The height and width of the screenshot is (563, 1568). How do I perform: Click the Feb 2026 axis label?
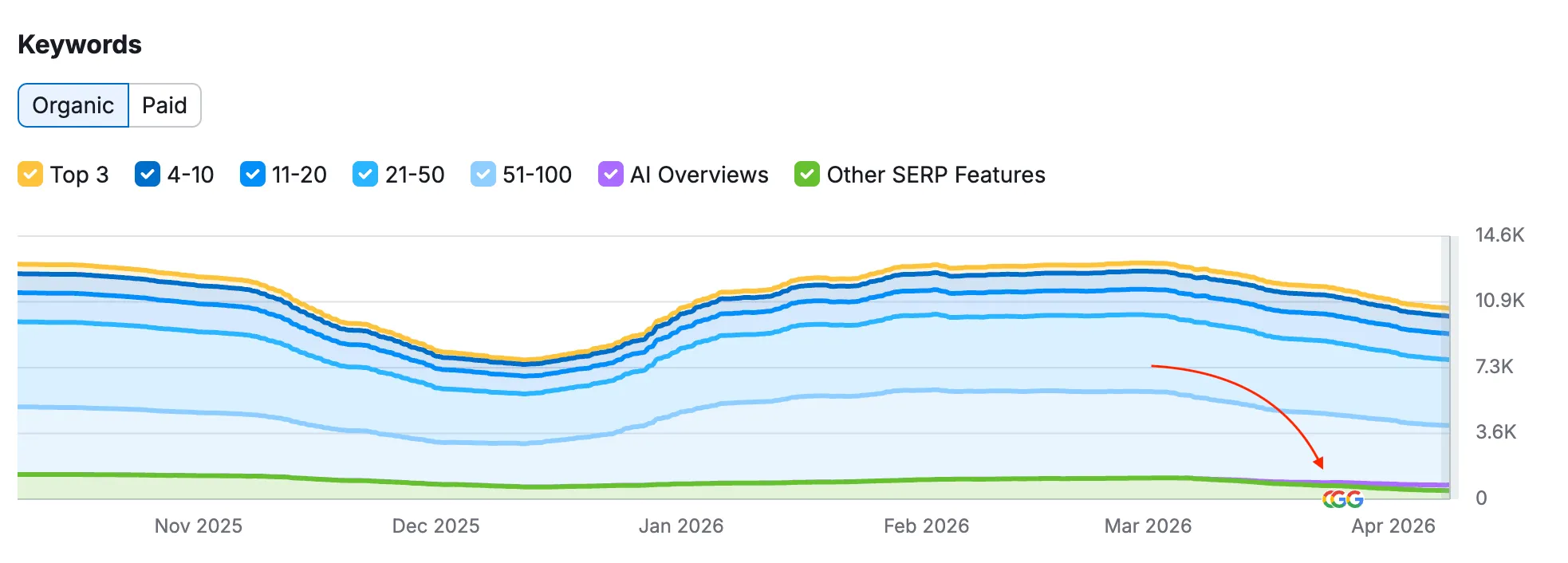click(926, 526)
